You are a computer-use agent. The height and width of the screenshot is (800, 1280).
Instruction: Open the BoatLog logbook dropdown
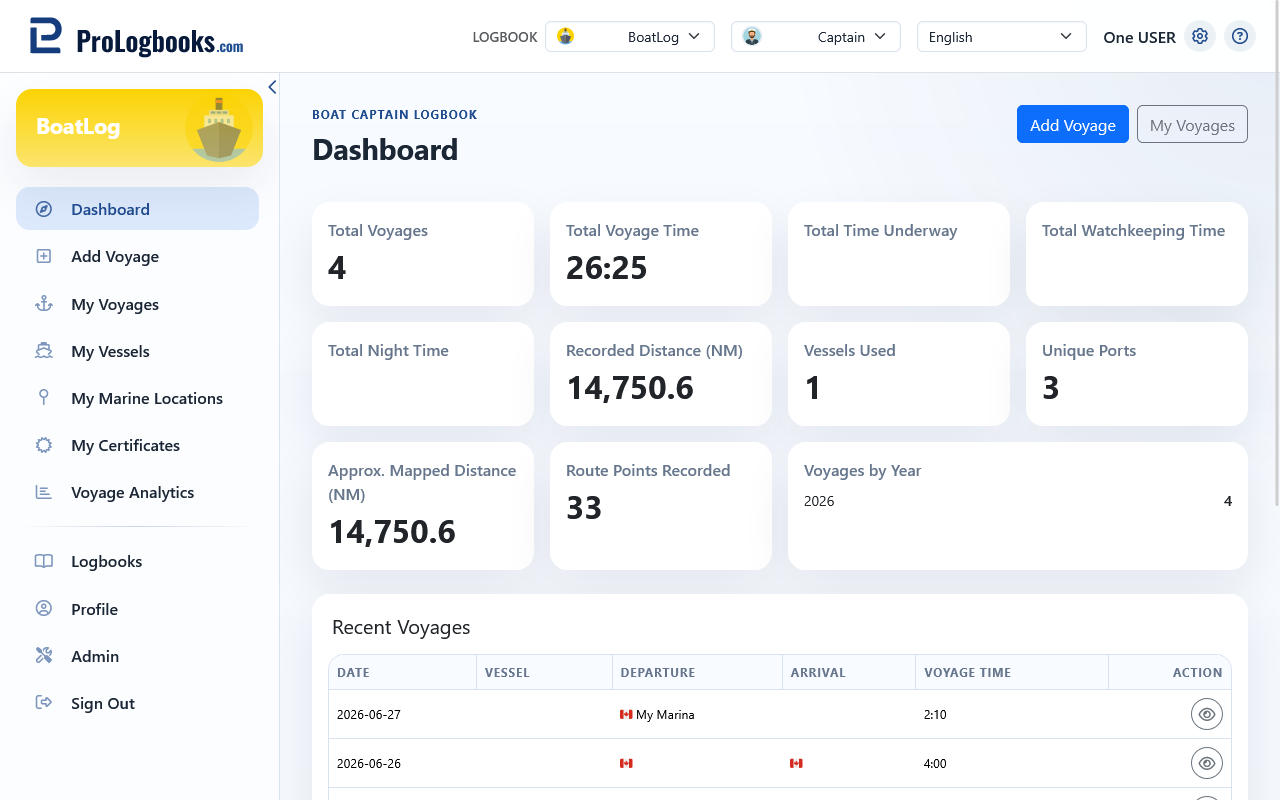(630, 37)
